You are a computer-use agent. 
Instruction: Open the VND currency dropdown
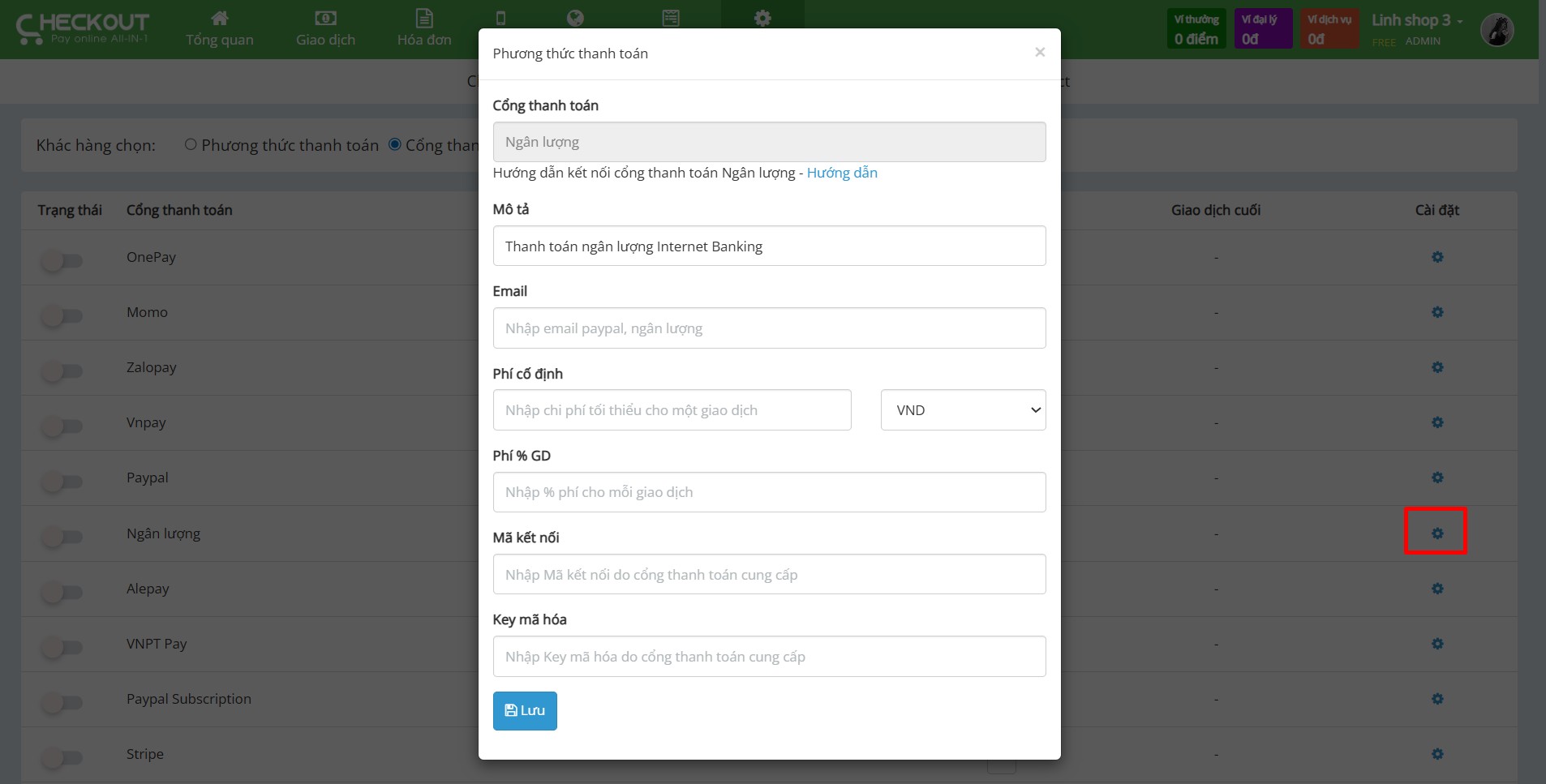coord(963,410)
